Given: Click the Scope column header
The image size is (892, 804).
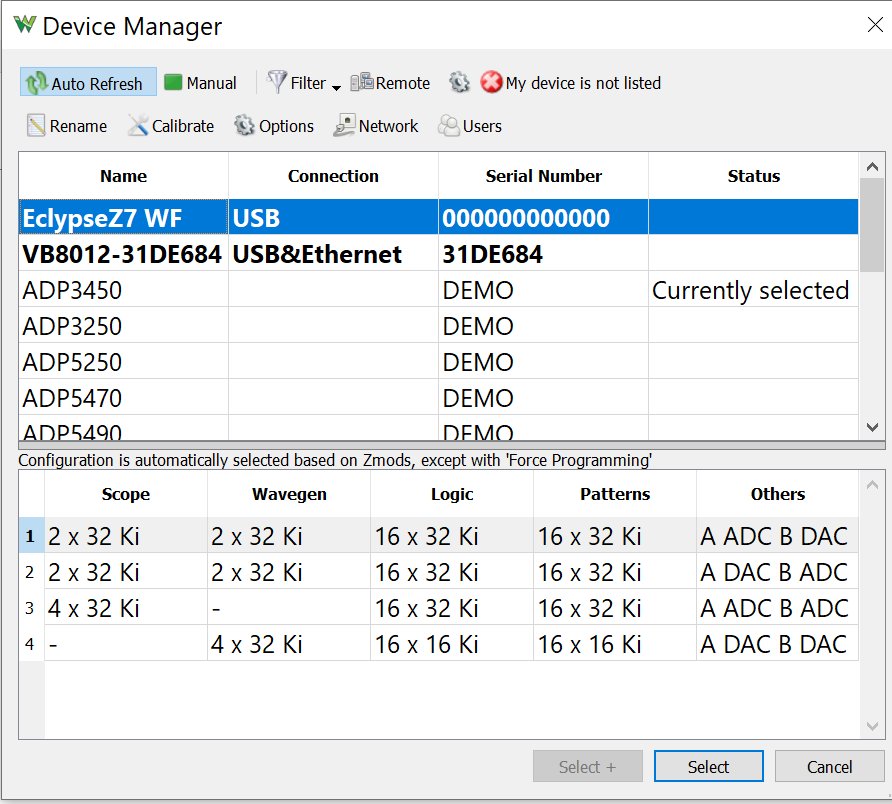Looking at the screenshot, I should [x=126, y=494].
